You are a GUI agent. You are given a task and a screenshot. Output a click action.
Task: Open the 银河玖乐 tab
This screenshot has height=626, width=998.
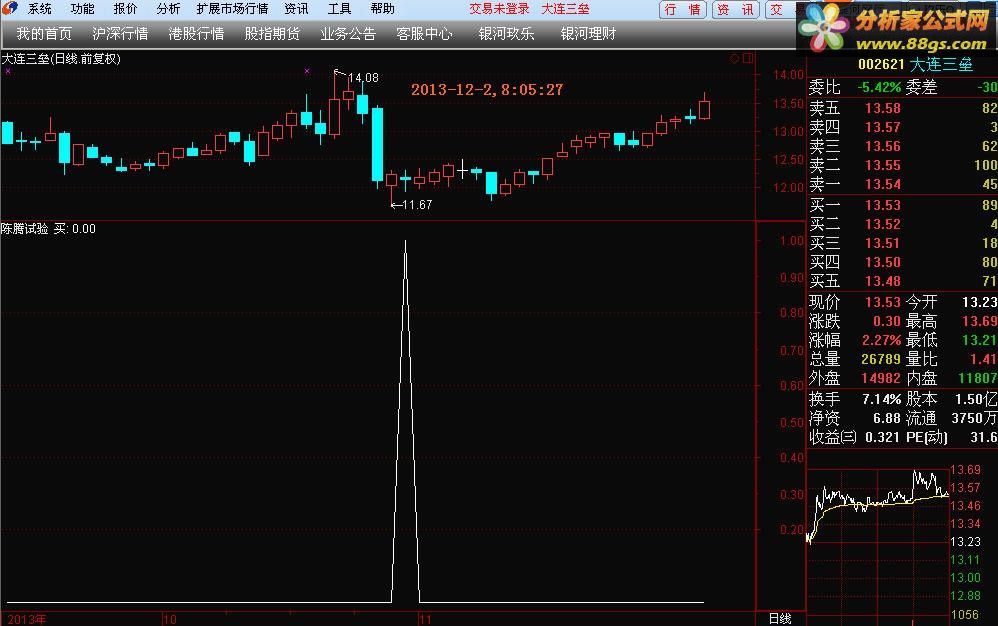click(506, 34)
